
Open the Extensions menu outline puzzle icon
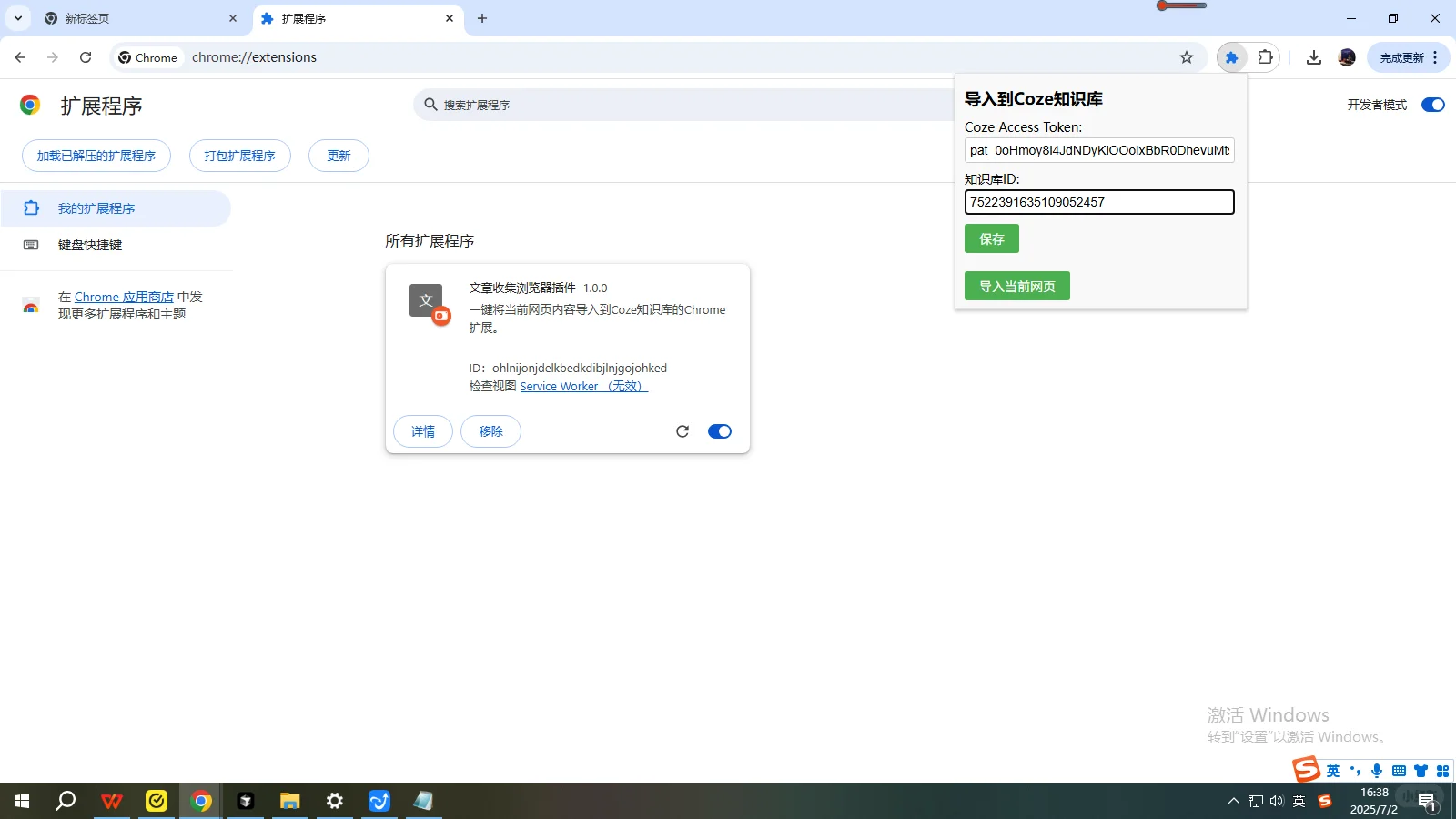click(1265, 57)
